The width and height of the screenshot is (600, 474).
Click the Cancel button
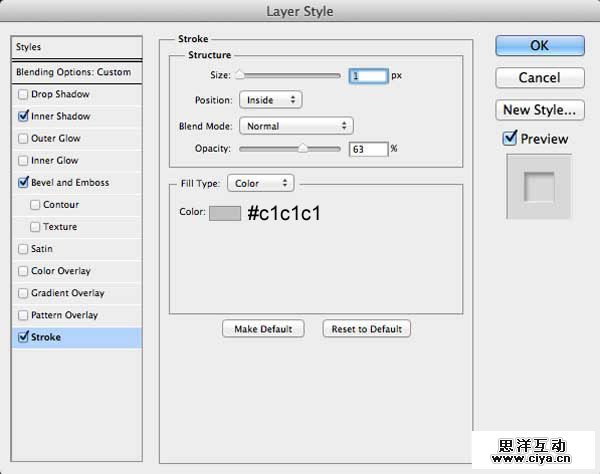539,77
